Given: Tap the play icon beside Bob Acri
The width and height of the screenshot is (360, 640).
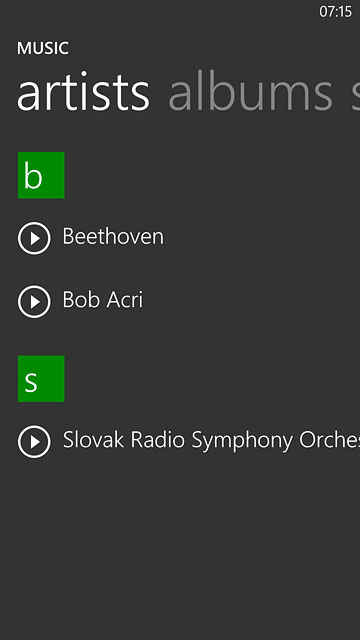Looking at the screenshot, I should (x=34, y=302).
